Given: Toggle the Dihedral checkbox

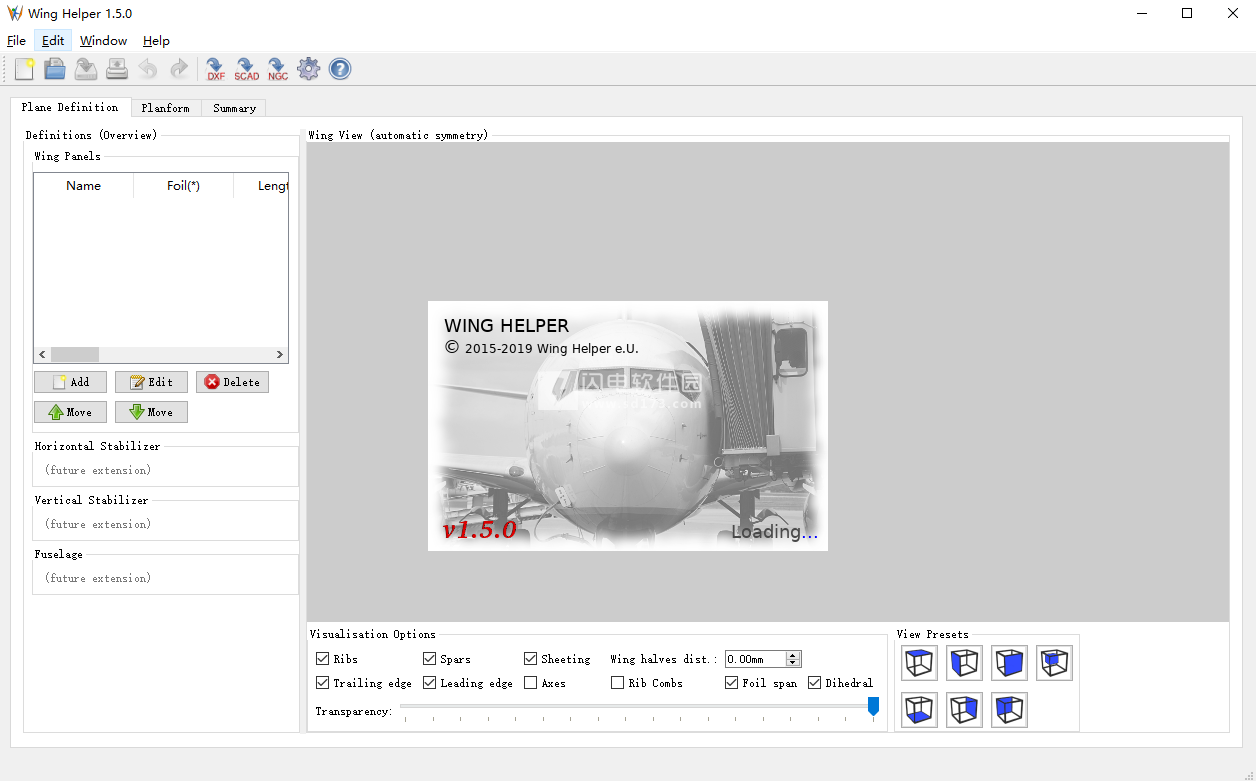Looking at the screenshot, I should pyautogui.click(x=815, y=683).
